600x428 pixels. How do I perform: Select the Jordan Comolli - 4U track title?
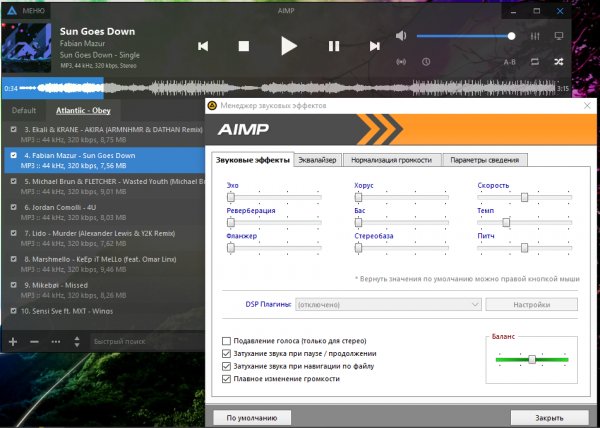tap(60, 207)
